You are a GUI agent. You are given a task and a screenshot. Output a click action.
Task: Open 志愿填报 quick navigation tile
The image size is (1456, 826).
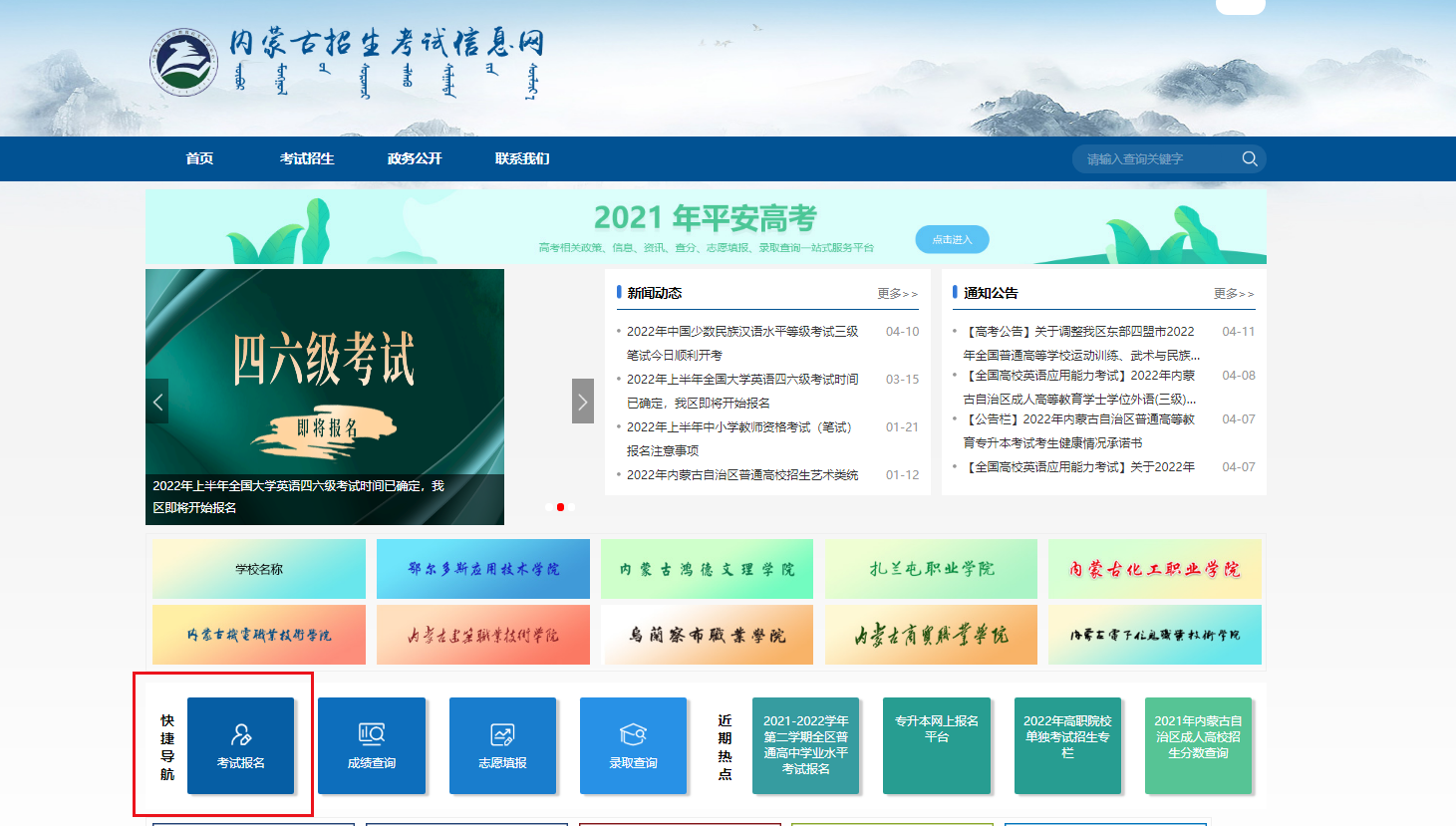(x=503, y=745)
